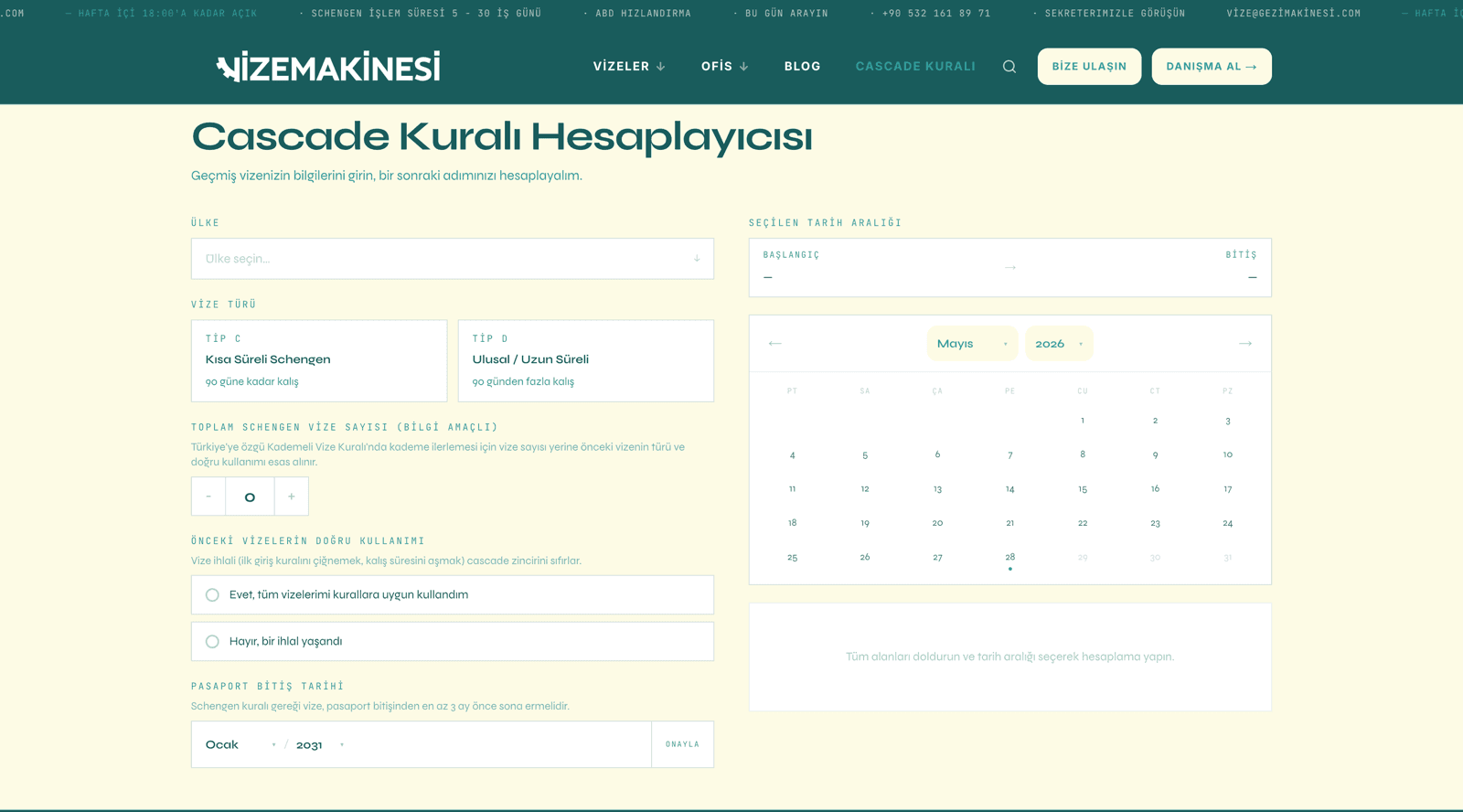
Task: Open passport expiry year dropdown 2031
Action: (x=320, y=744)
